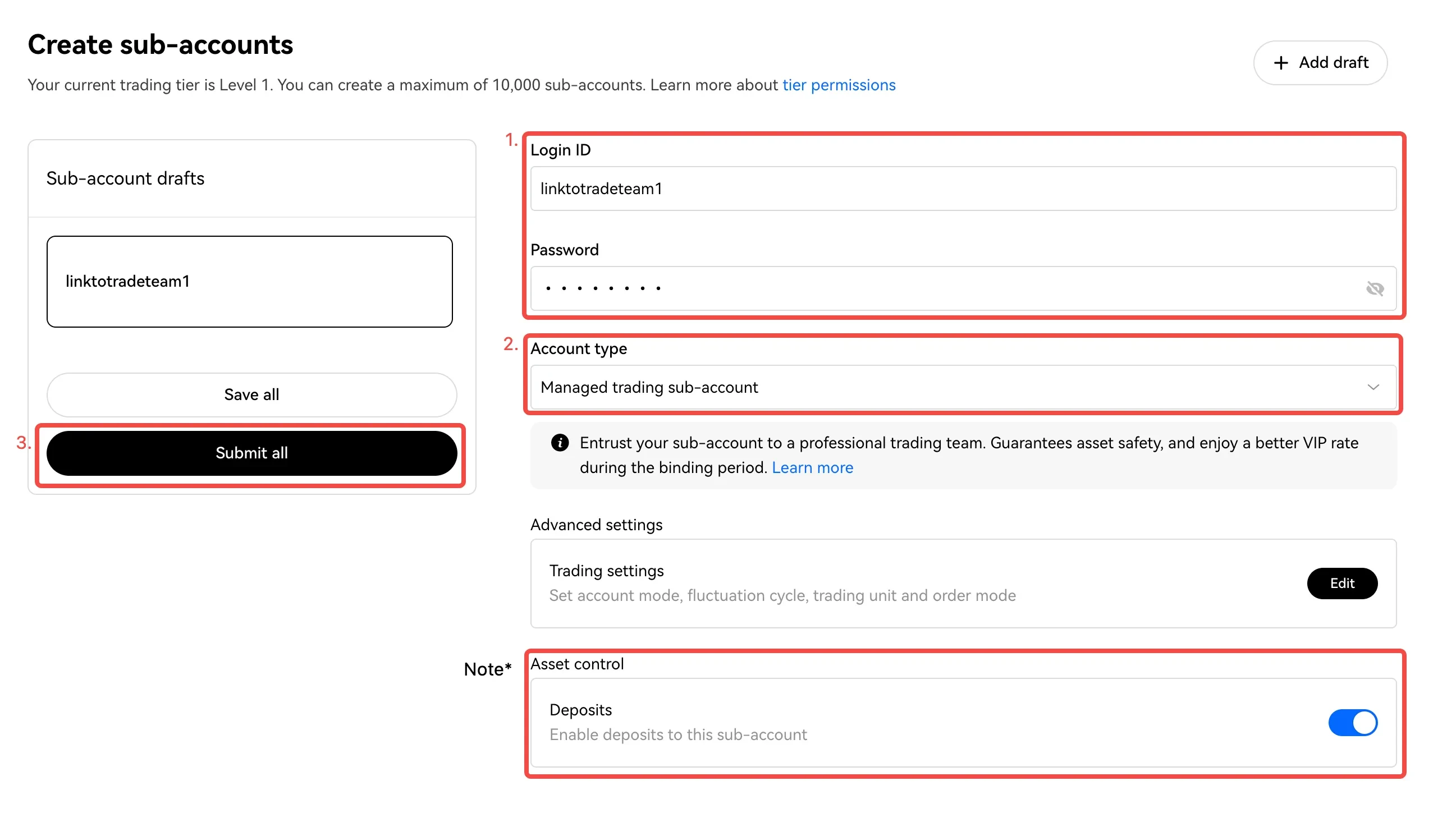Click into the Login ID field
This screenshot has height=836, width=1456.
point(963,189)
